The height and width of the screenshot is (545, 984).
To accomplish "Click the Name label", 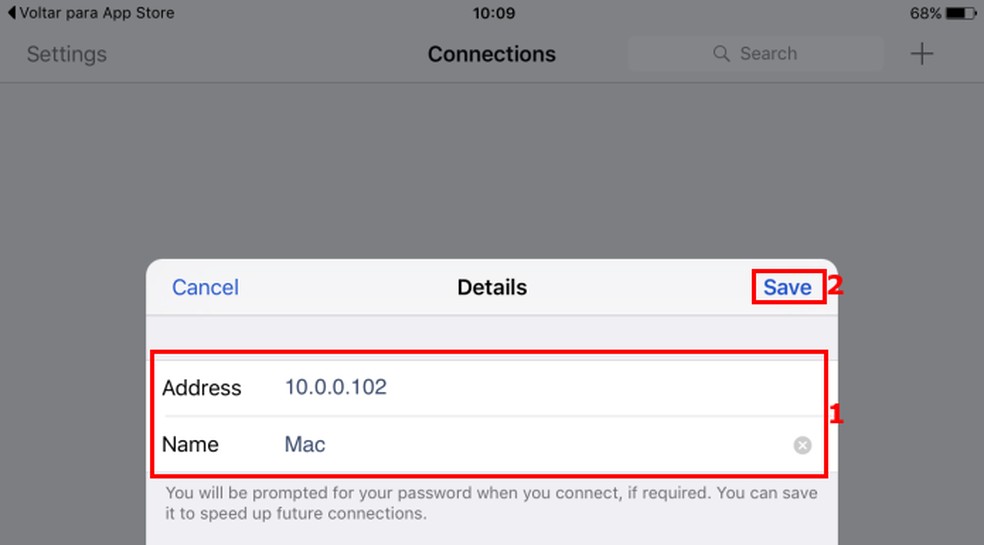I will pyautogui.click(x=190, y=445).
